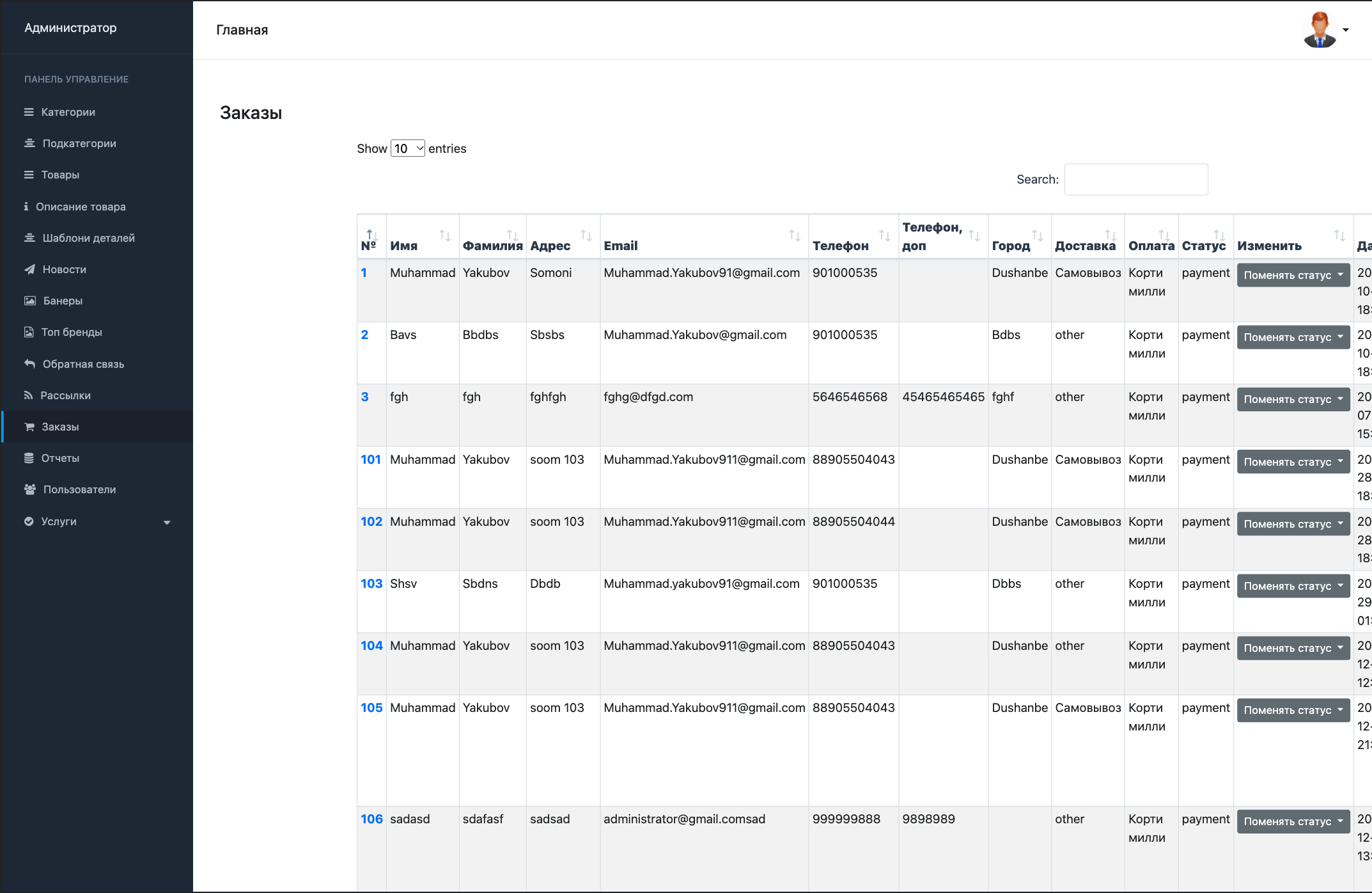The height and width of the screenshot is (893, 1372).
Task: Click the Банеры image icon
Action: 30,301
